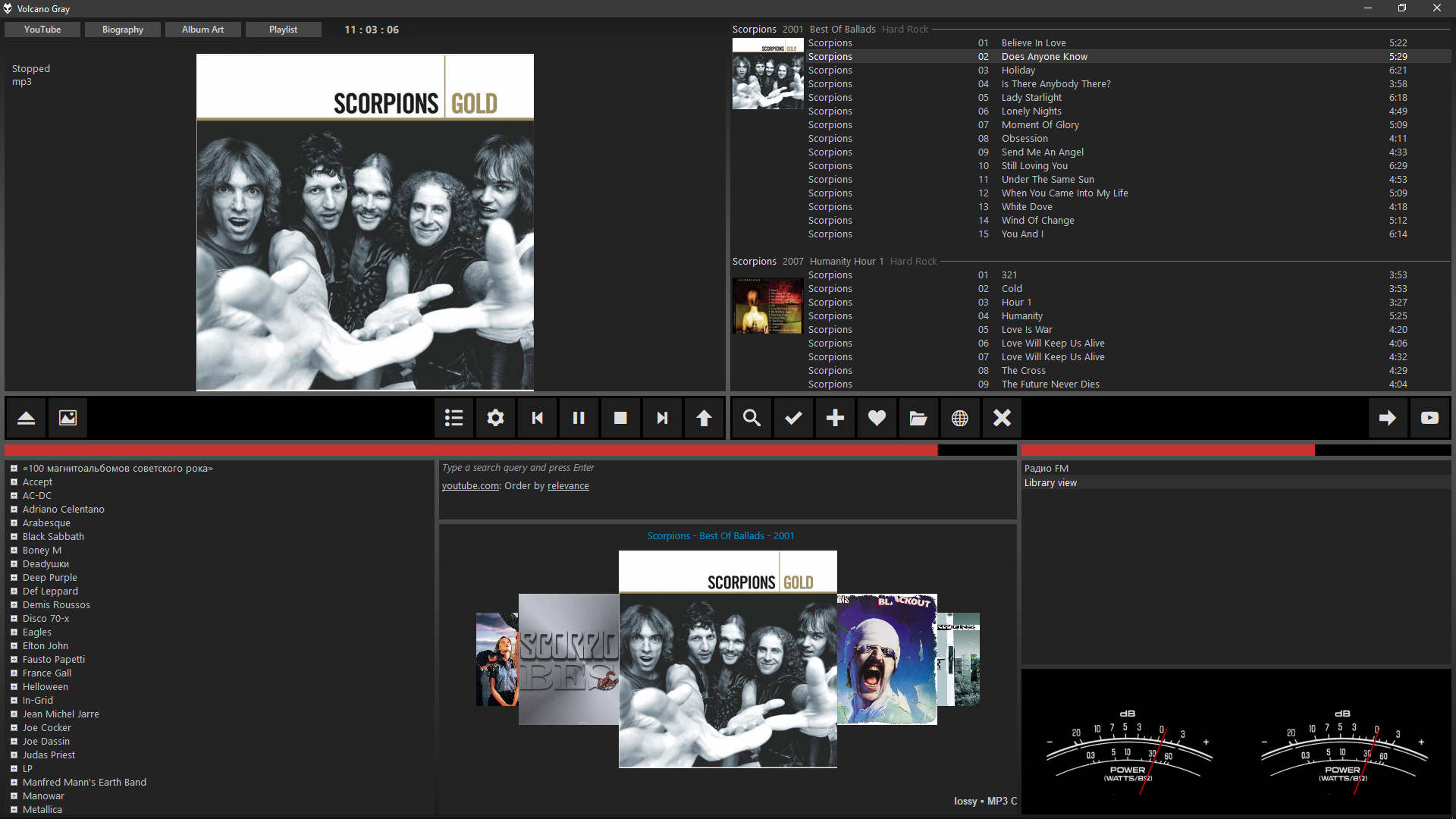Image resolution: width=1456 pixels, height=819 pixels.
Task: Select track Wind Of Change
Action: point(1037,221)
